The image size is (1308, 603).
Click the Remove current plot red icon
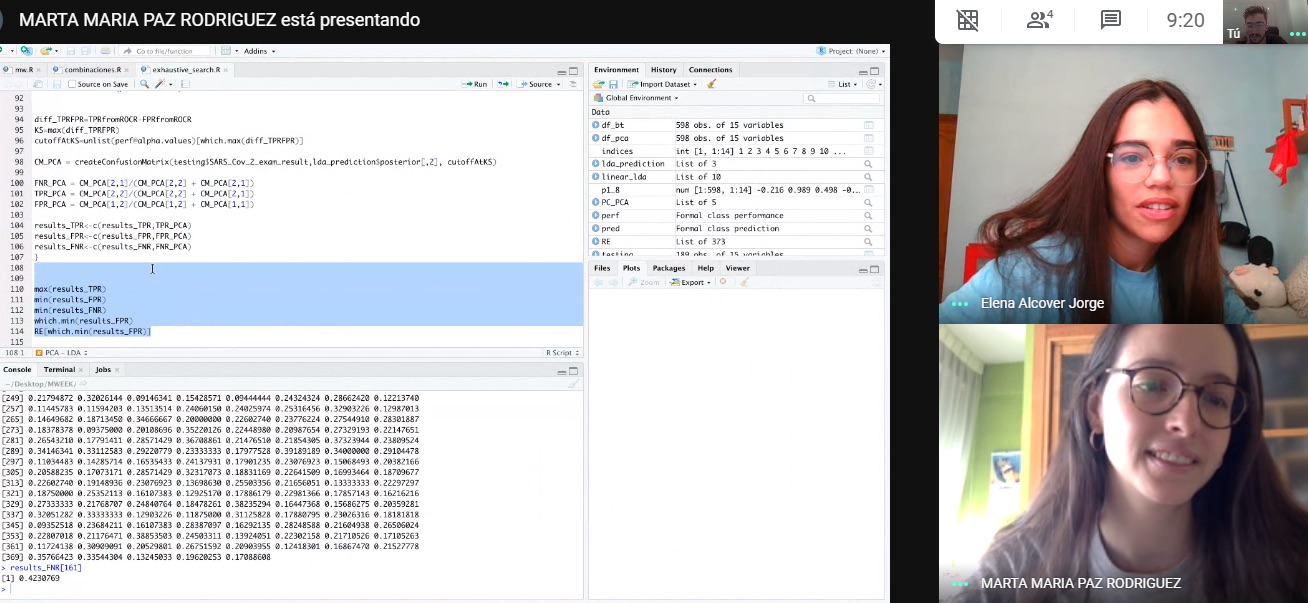pos(722,282)
